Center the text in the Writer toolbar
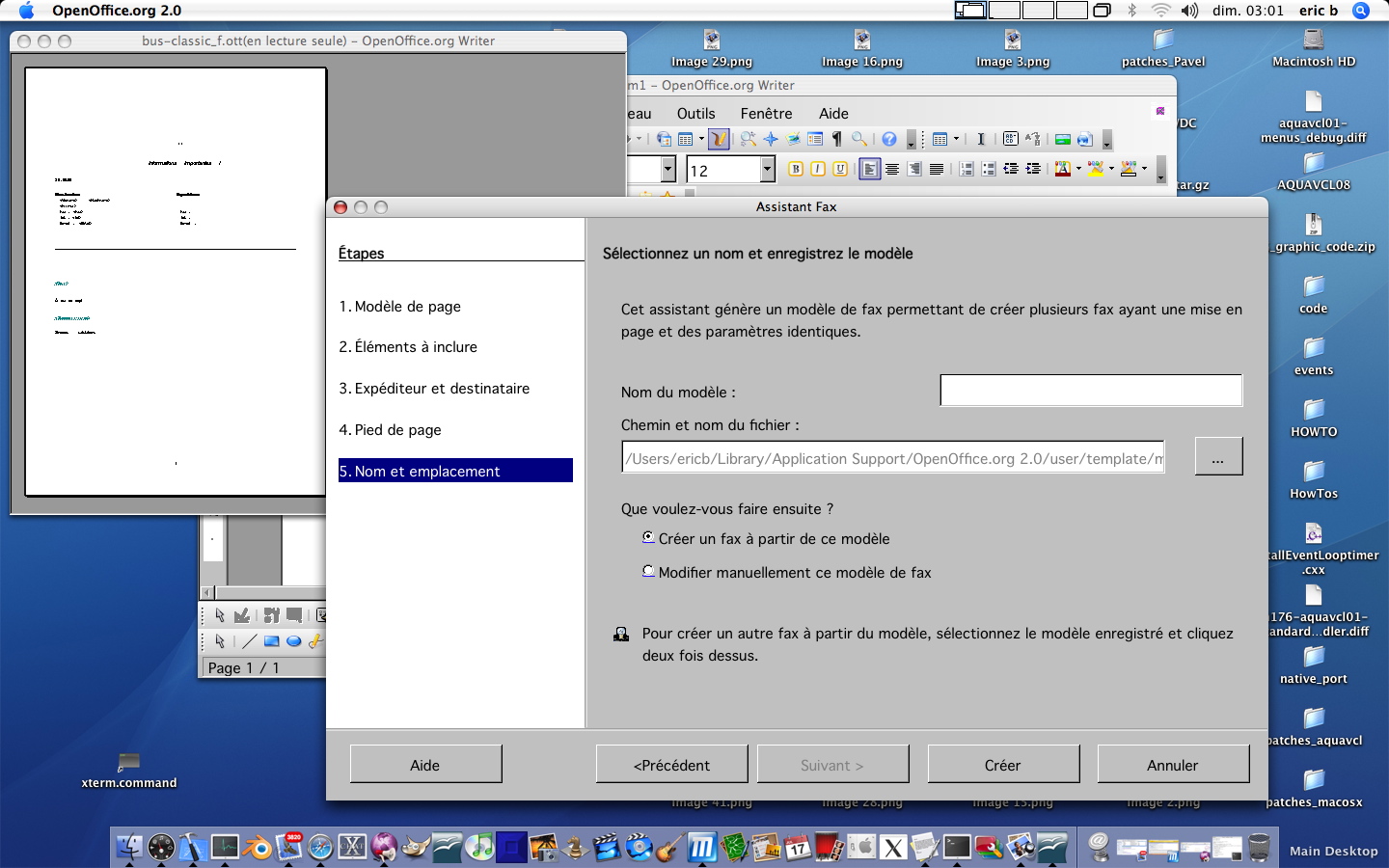Image resolution: width=1389 pixels, height=868 pixels. (892, 170)
